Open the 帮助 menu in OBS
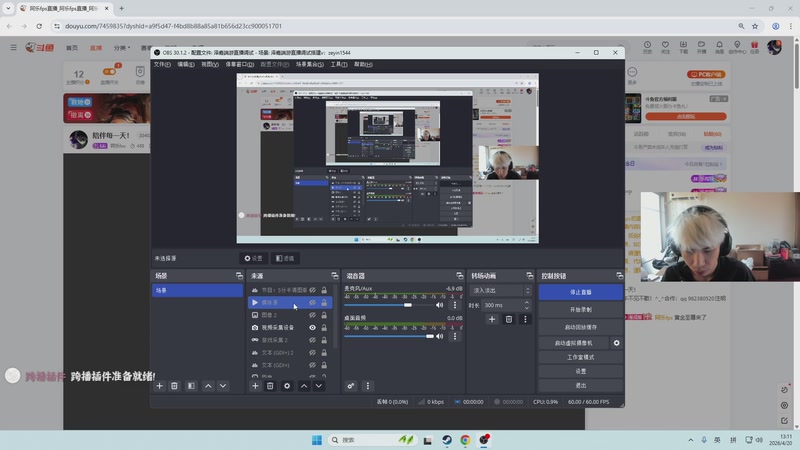Viewport: 800px width, 450px height. [363, 64]
